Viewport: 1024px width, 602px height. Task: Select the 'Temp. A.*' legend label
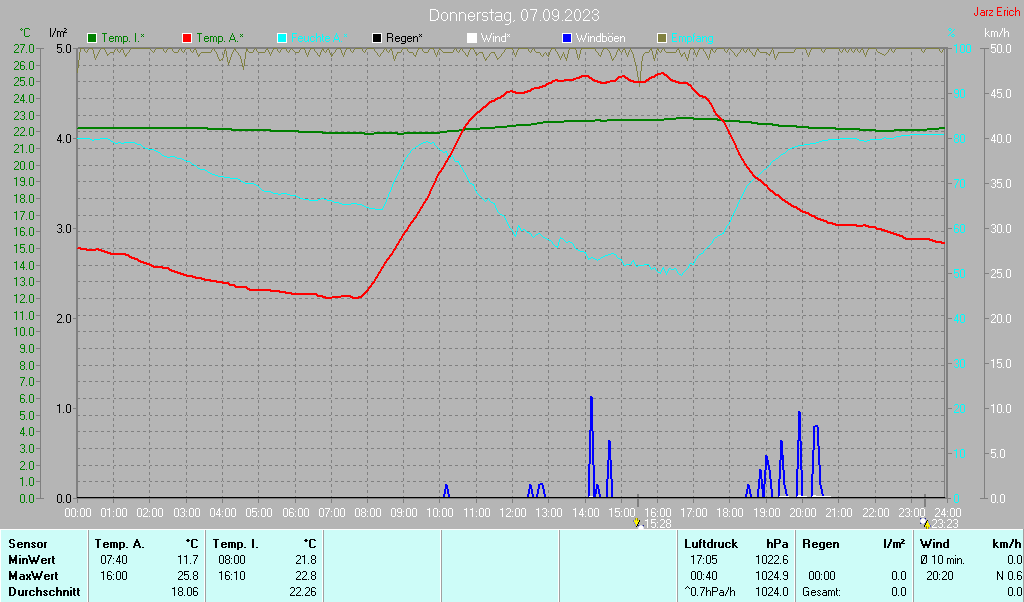coord(220,39)
